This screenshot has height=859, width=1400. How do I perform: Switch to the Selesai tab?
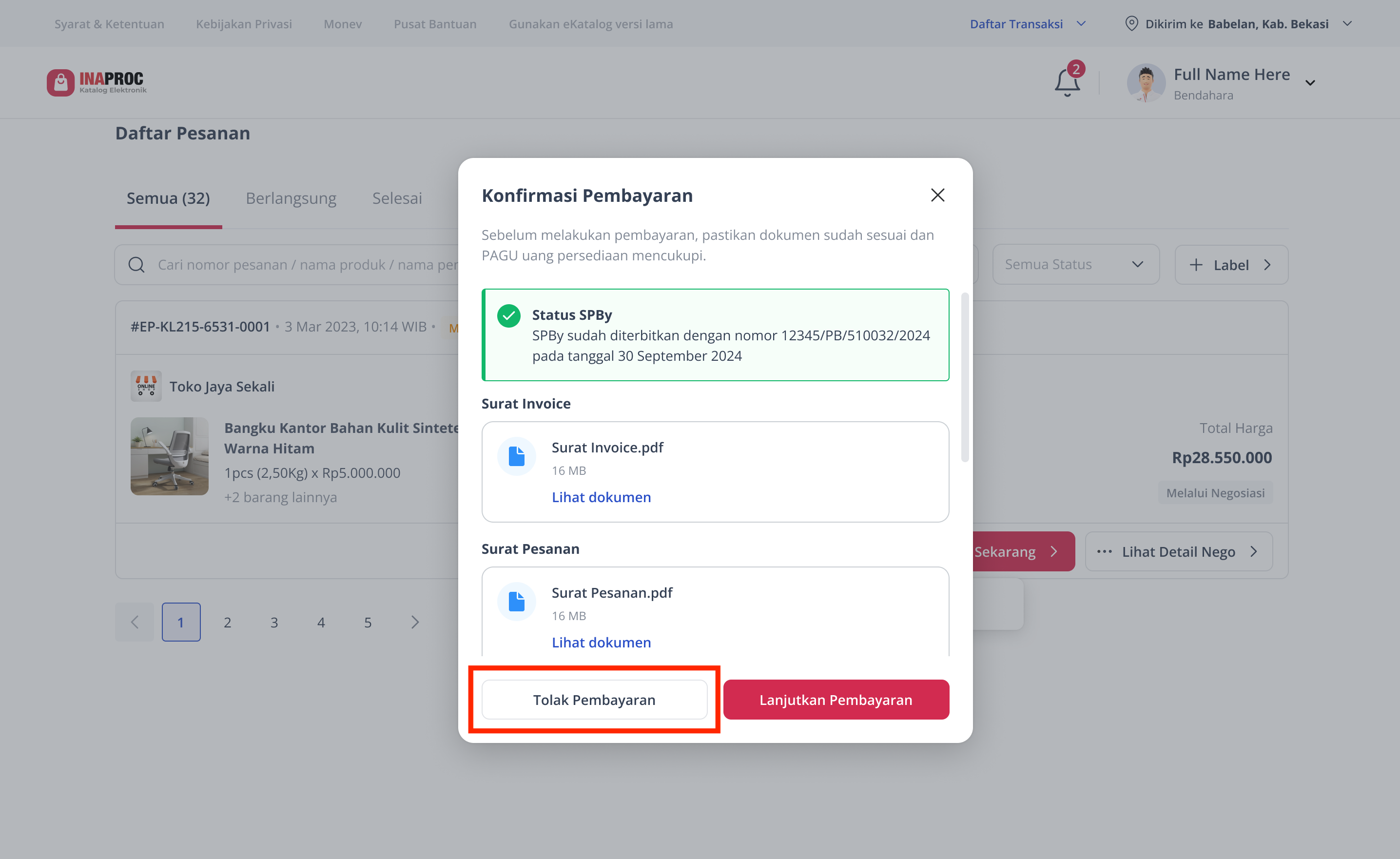(x=397, y=198)
